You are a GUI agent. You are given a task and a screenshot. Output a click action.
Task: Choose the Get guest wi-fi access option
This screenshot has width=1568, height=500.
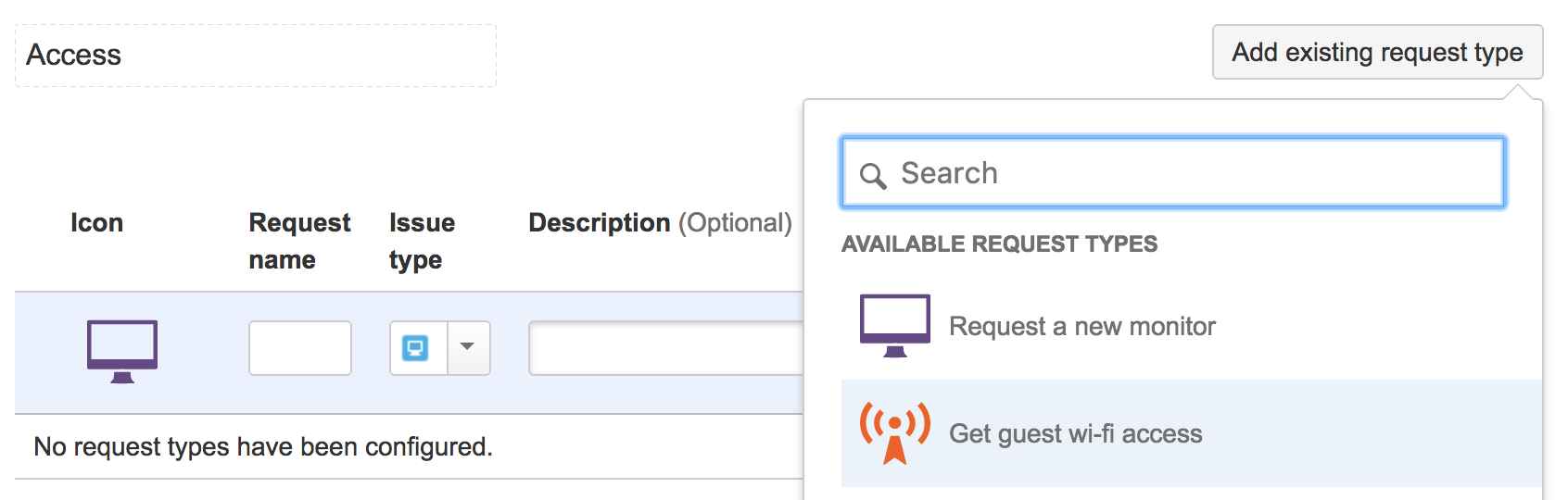click(1075, 433)
